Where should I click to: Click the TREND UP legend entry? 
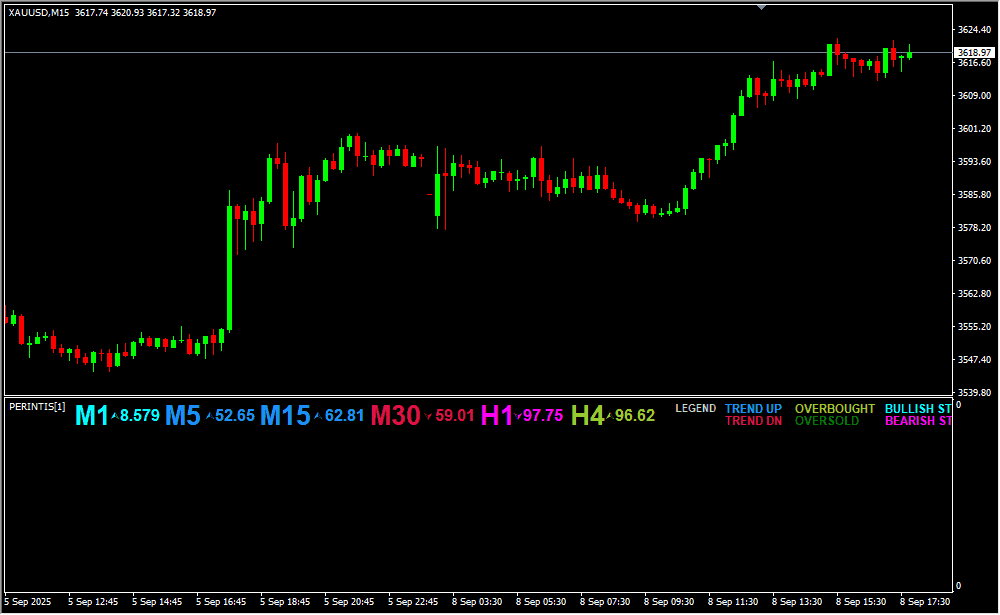753,409
